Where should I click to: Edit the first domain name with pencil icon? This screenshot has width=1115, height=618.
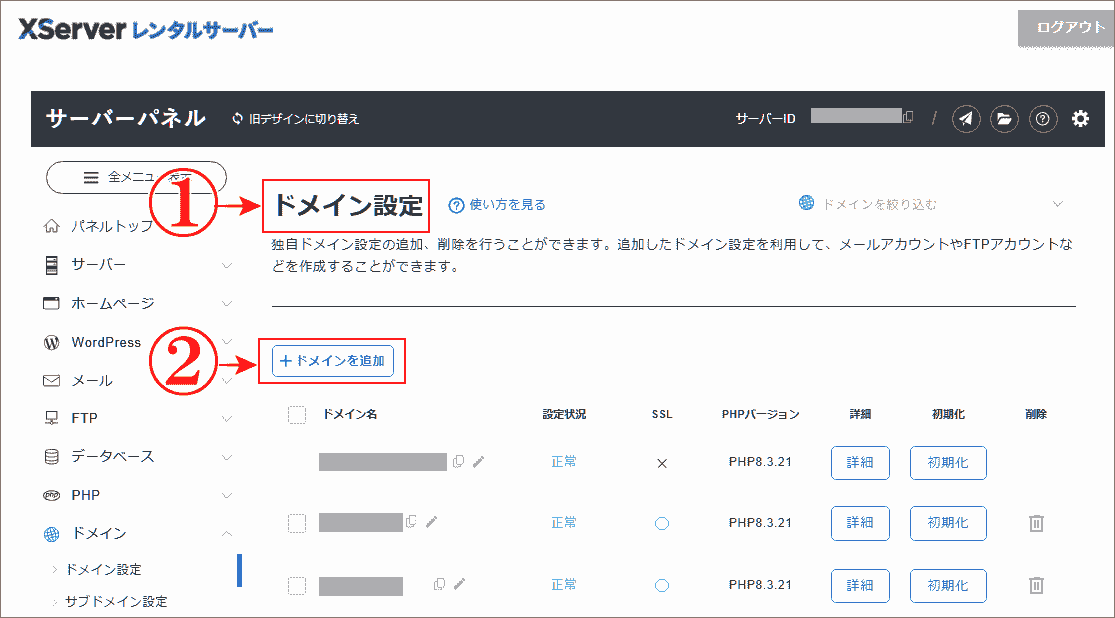point(477,462)
